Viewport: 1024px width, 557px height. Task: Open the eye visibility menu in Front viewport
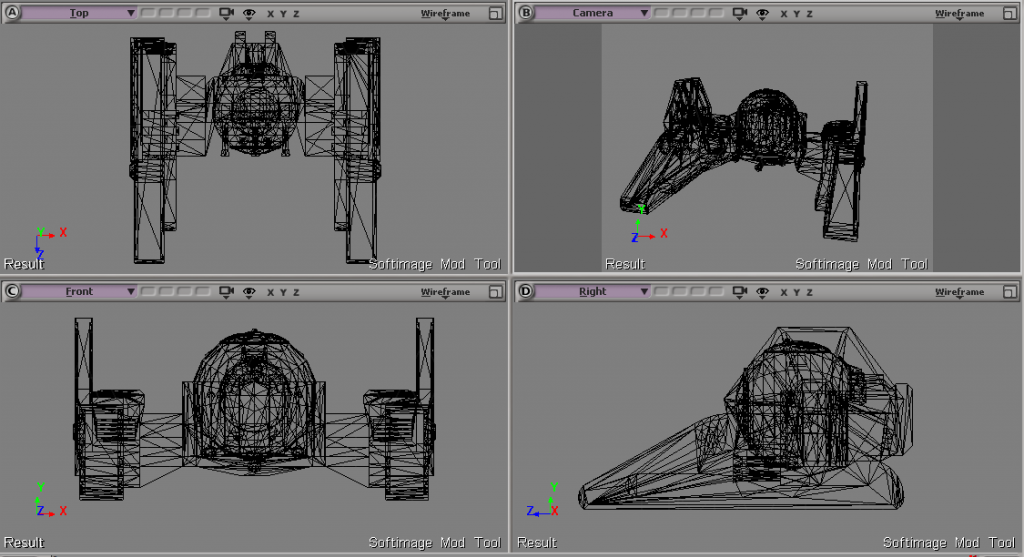249,293
